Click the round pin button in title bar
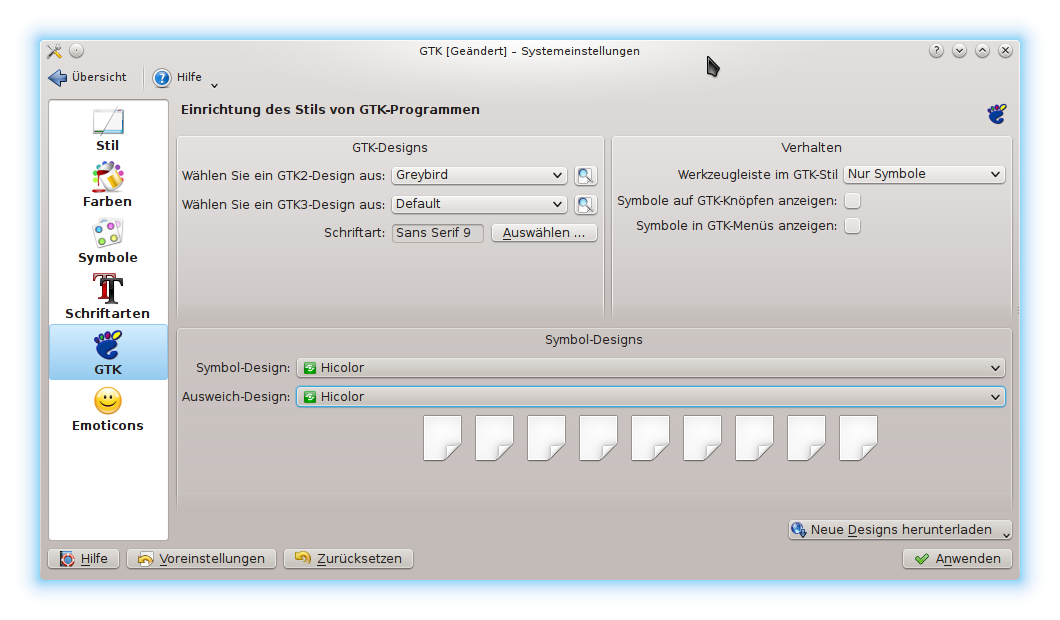This screenshot has width=1060, height=620. pos(76,51)
